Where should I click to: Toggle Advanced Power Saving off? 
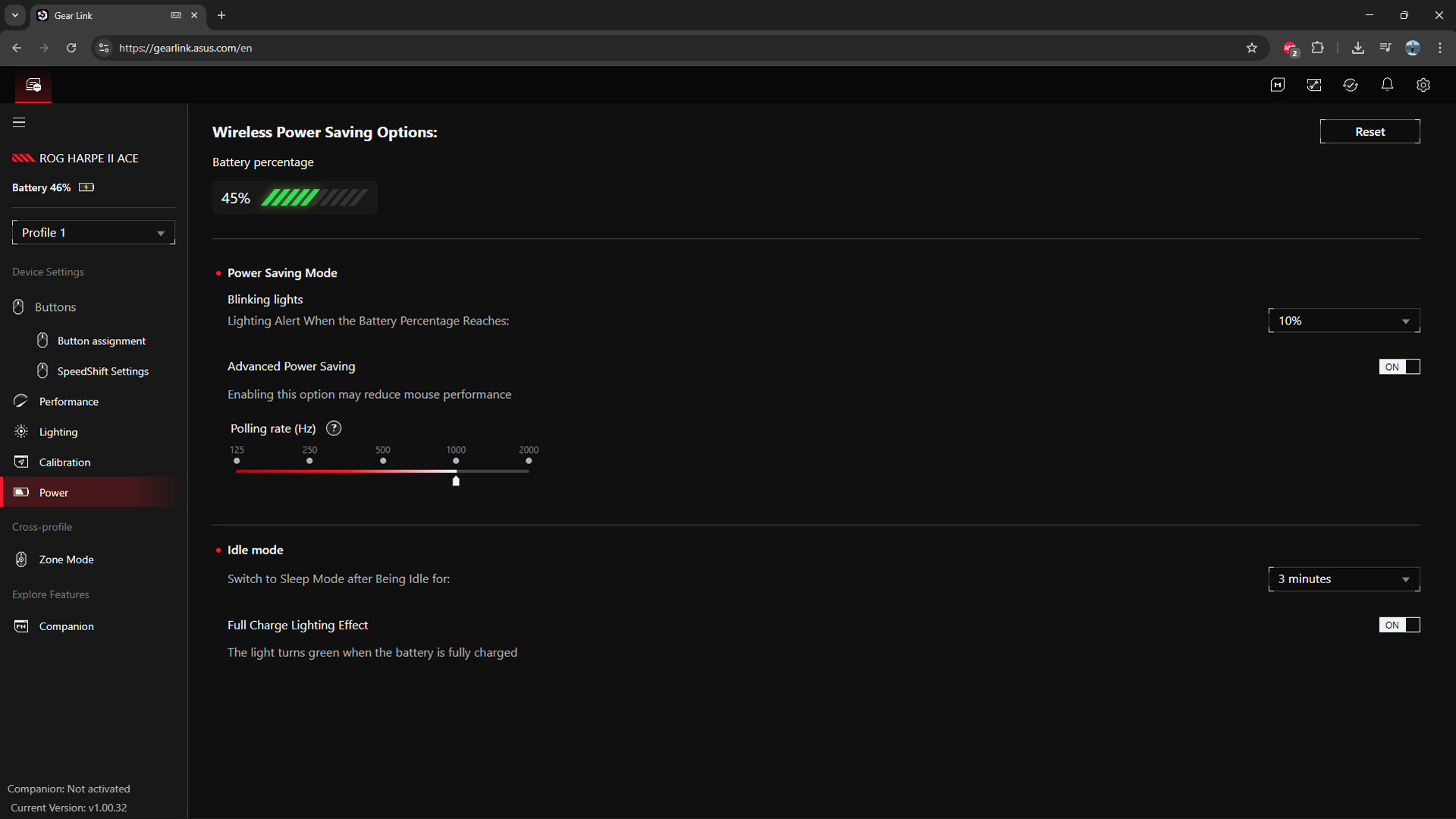tap(1399, 367)
